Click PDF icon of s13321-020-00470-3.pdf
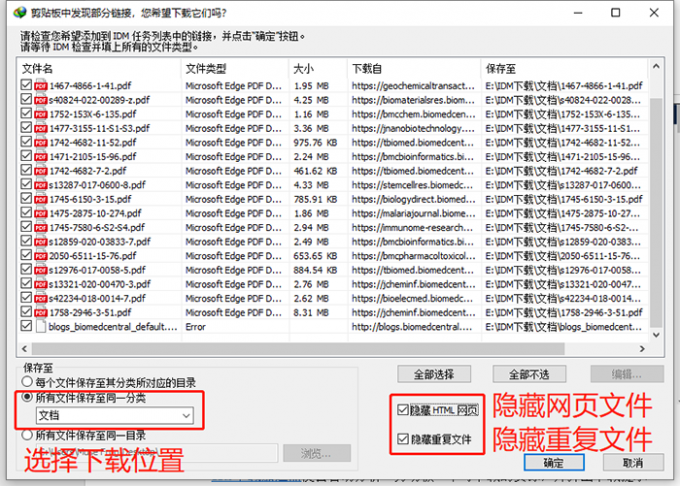Screen dimensions: 680x486 click(x=41, y=284)
